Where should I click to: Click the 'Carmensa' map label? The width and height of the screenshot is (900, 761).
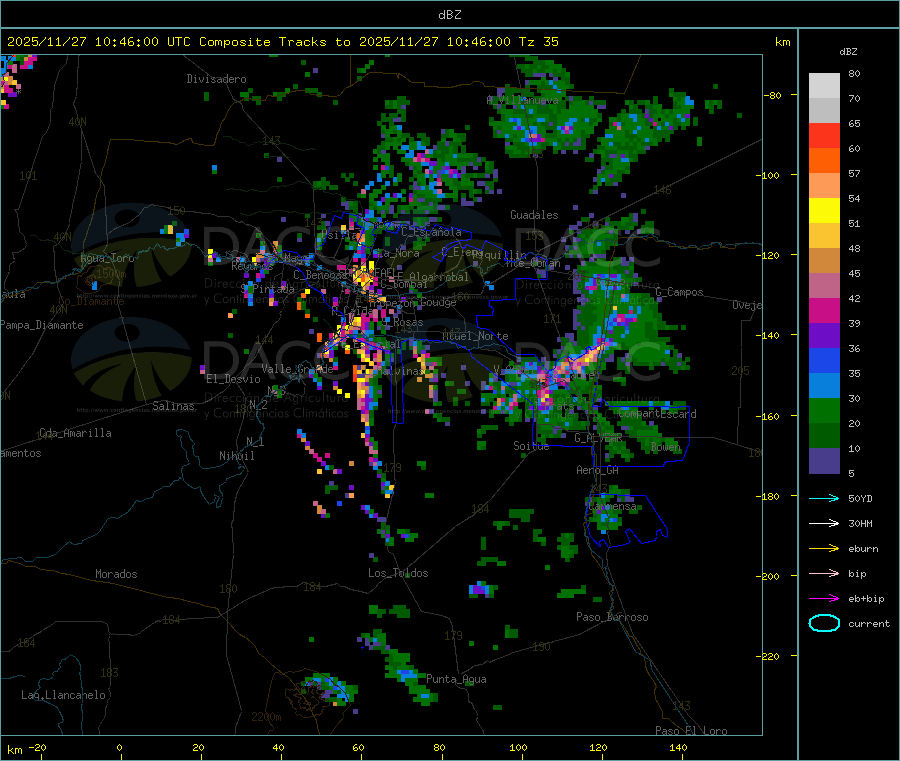(612, 507)
